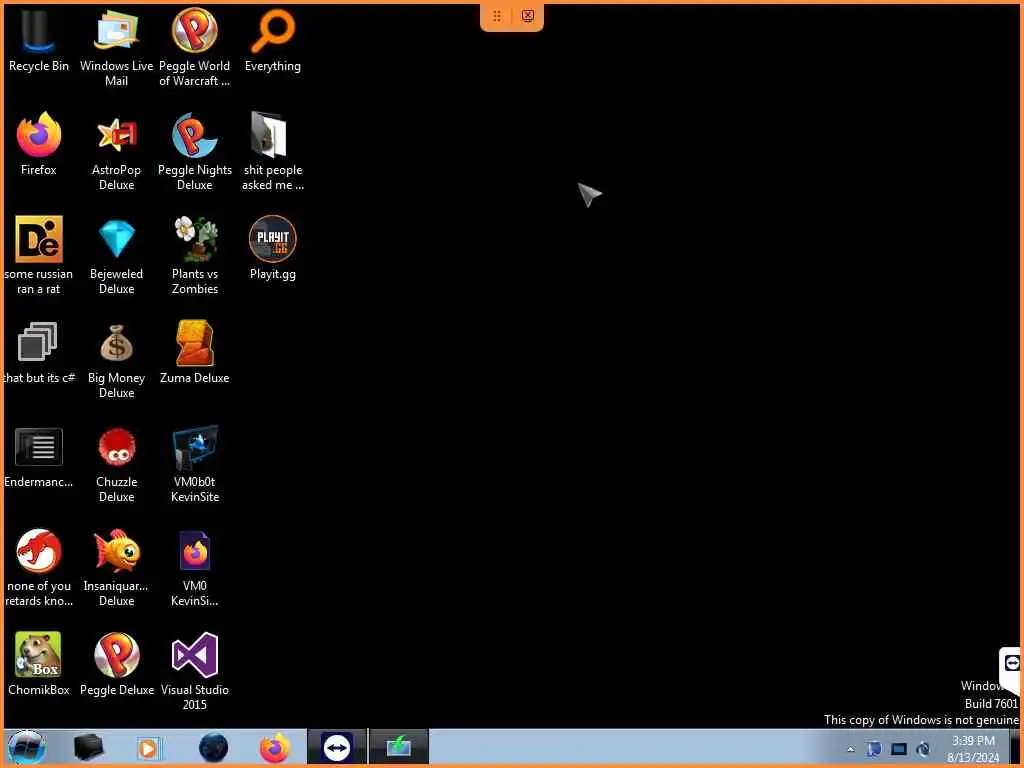Close remote session from orange toolbar
Screen dimensions: 1024x768
(528, 16)
